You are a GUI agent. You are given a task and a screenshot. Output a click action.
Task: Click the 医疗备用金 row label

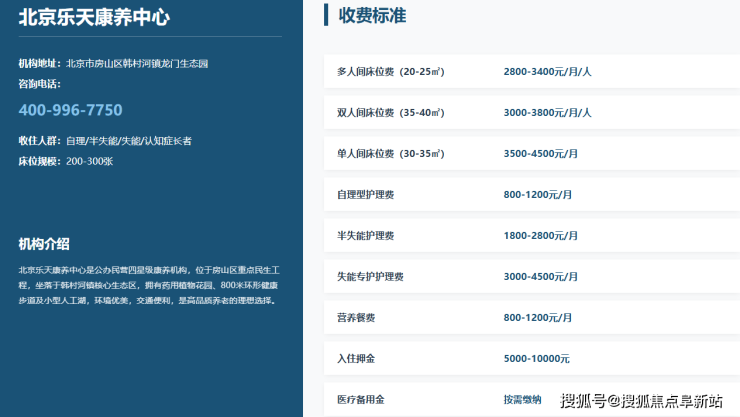pos(361,400)
